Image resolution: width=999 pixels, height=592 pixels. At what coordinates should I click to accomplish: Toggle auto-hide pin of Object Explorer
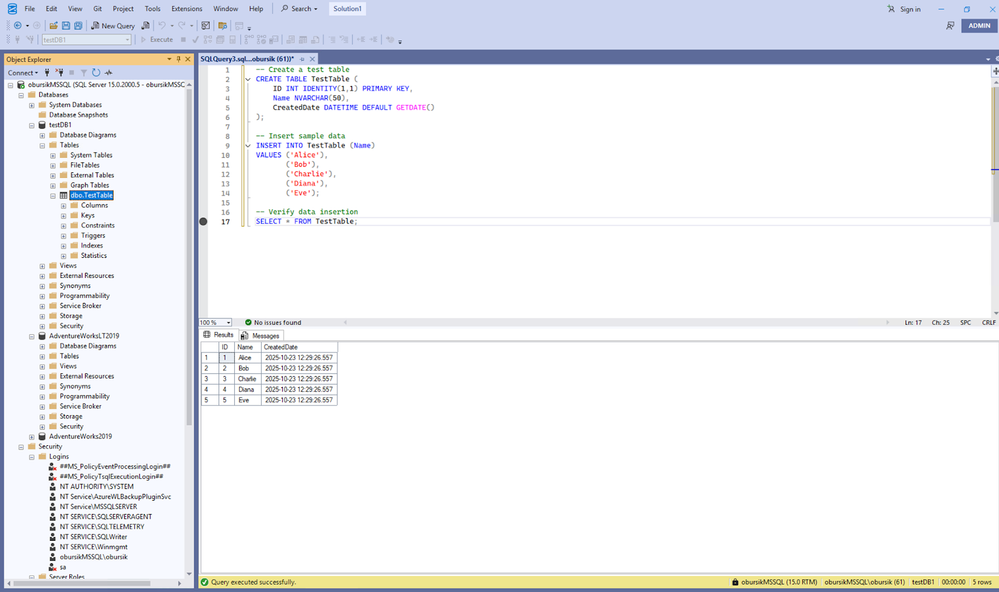pyautogui.click(x=178, y=59)
